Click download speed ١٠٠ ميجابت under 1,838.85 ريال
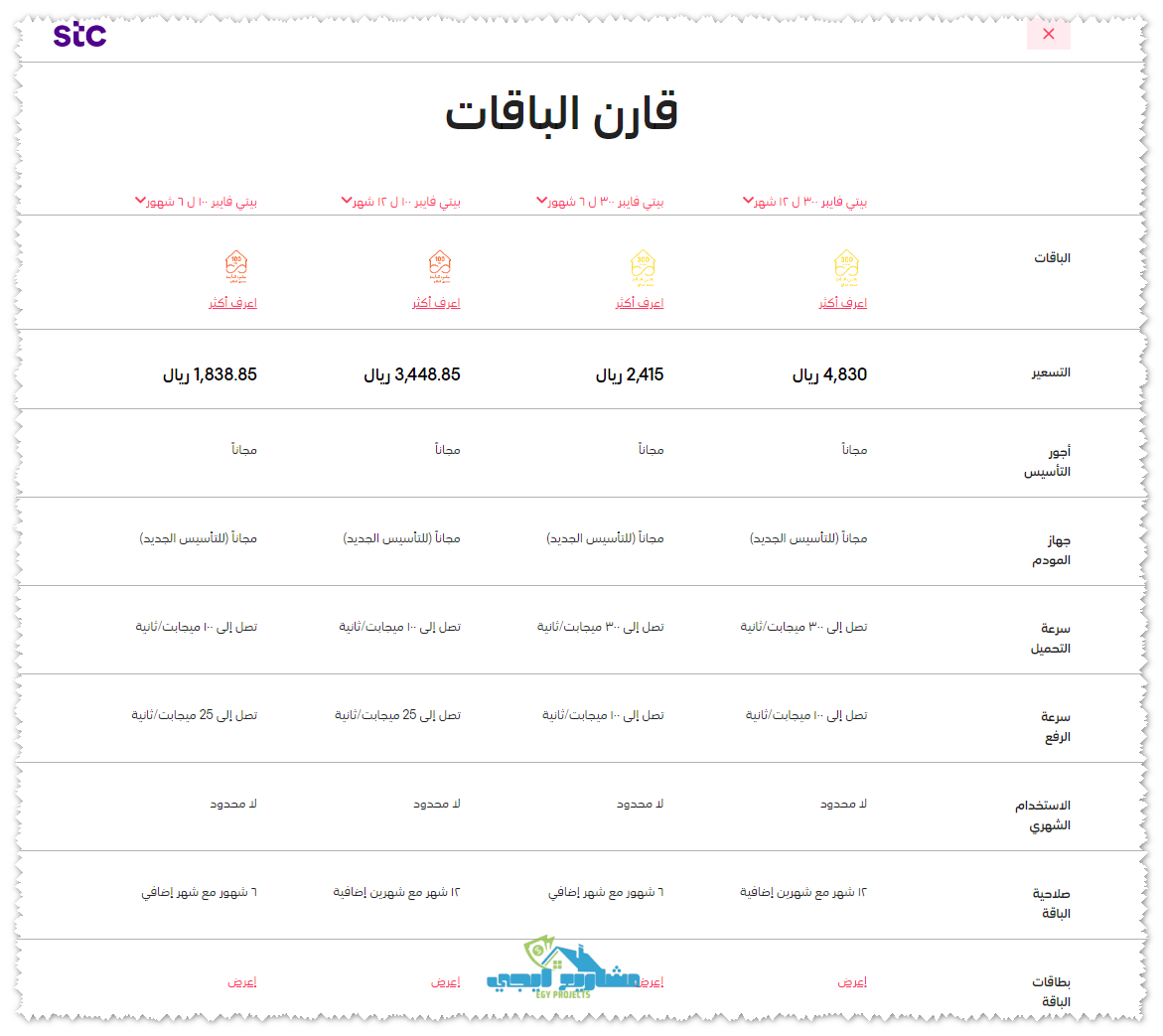1163x1036 pixels. pyautogui.click(x=196, y=627)
